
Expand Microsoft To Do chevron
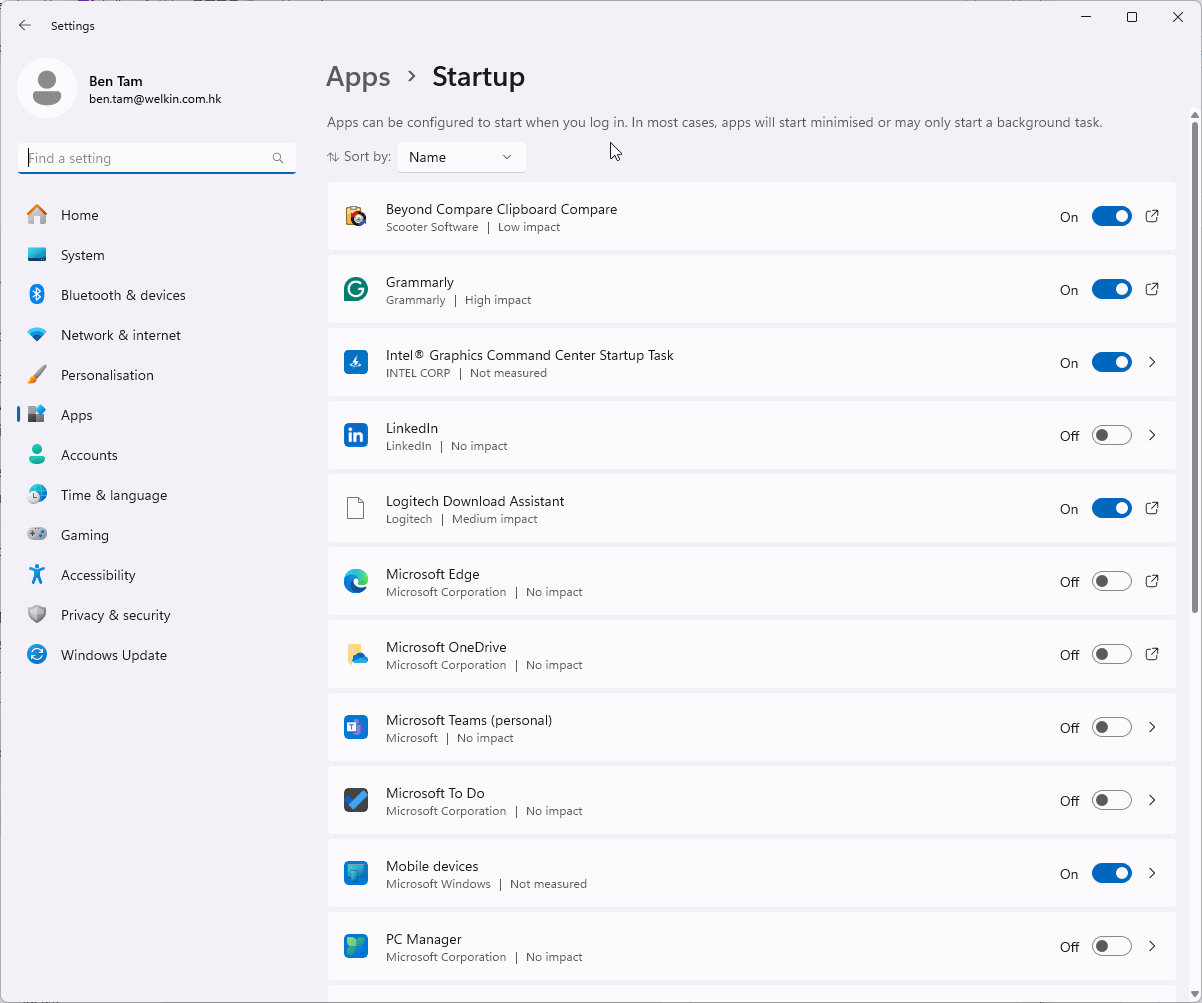(x=1152, y=800)
